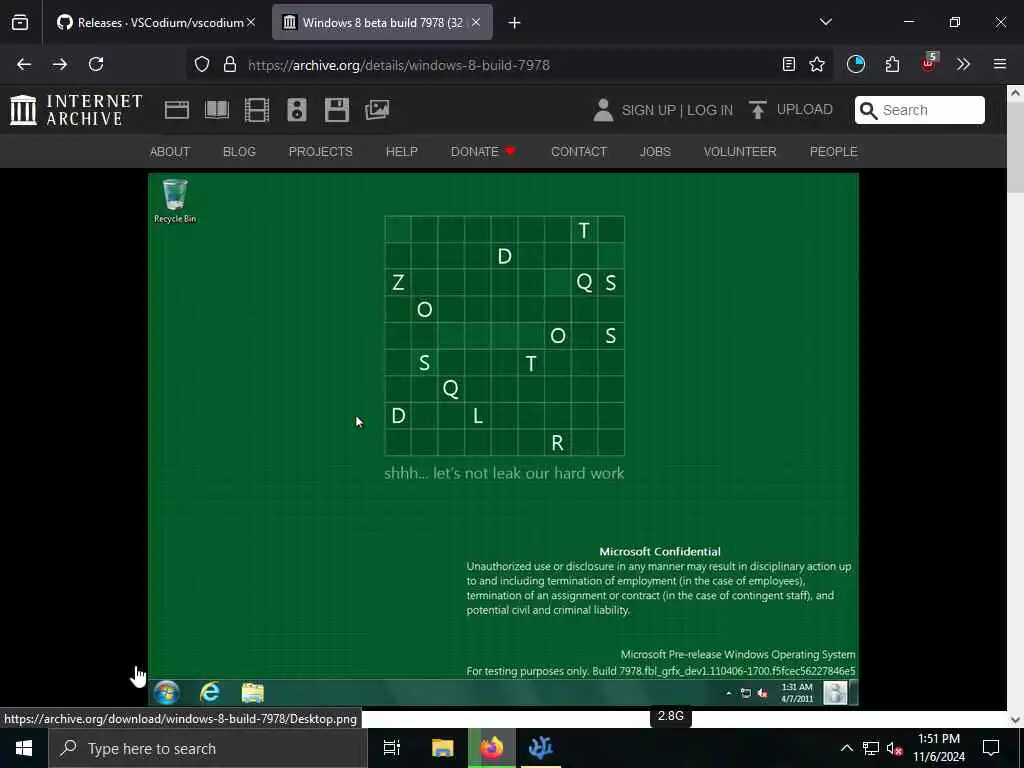Click scrollbar down arrow
1024x768 pixels.
point(1015,720)
